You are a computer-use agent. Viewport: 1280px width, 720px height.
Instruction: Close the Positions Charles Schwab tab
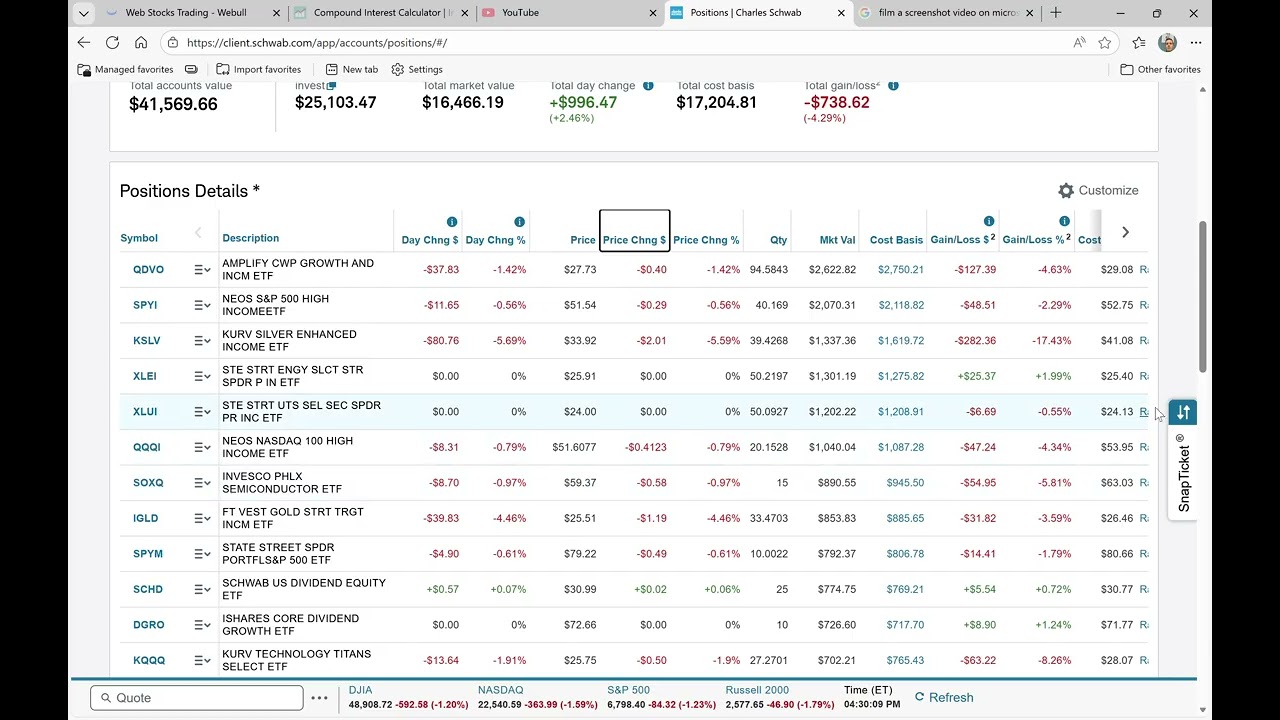(841, 13)
